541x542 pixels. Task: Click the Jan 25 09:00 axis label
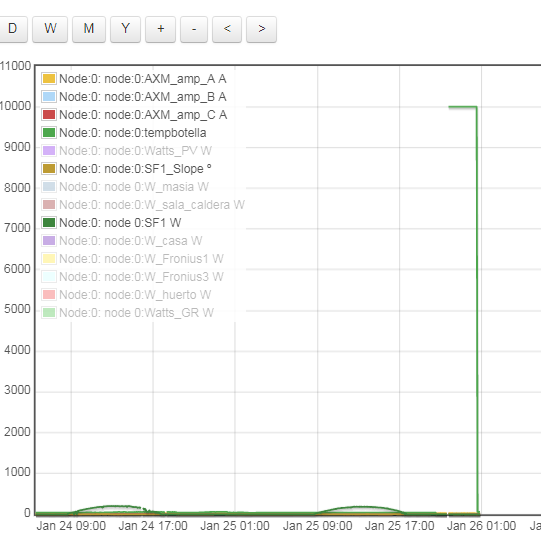(317, 526)
